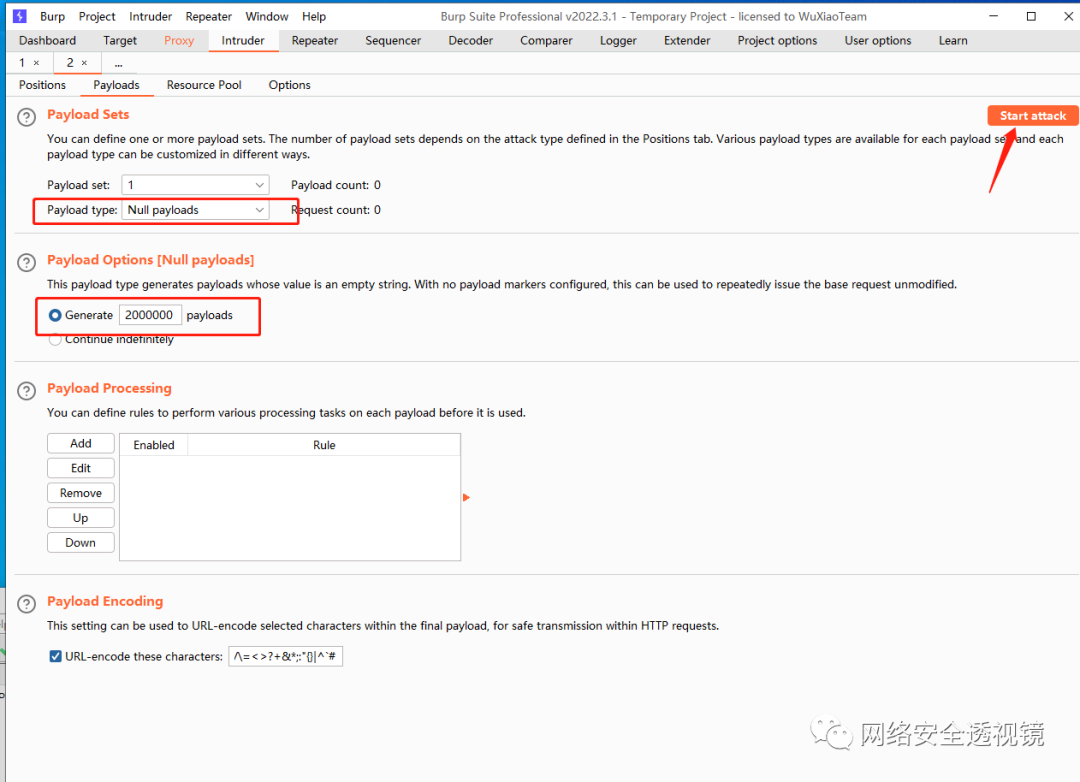Select the Generate payloads radio button

[55, 316]
